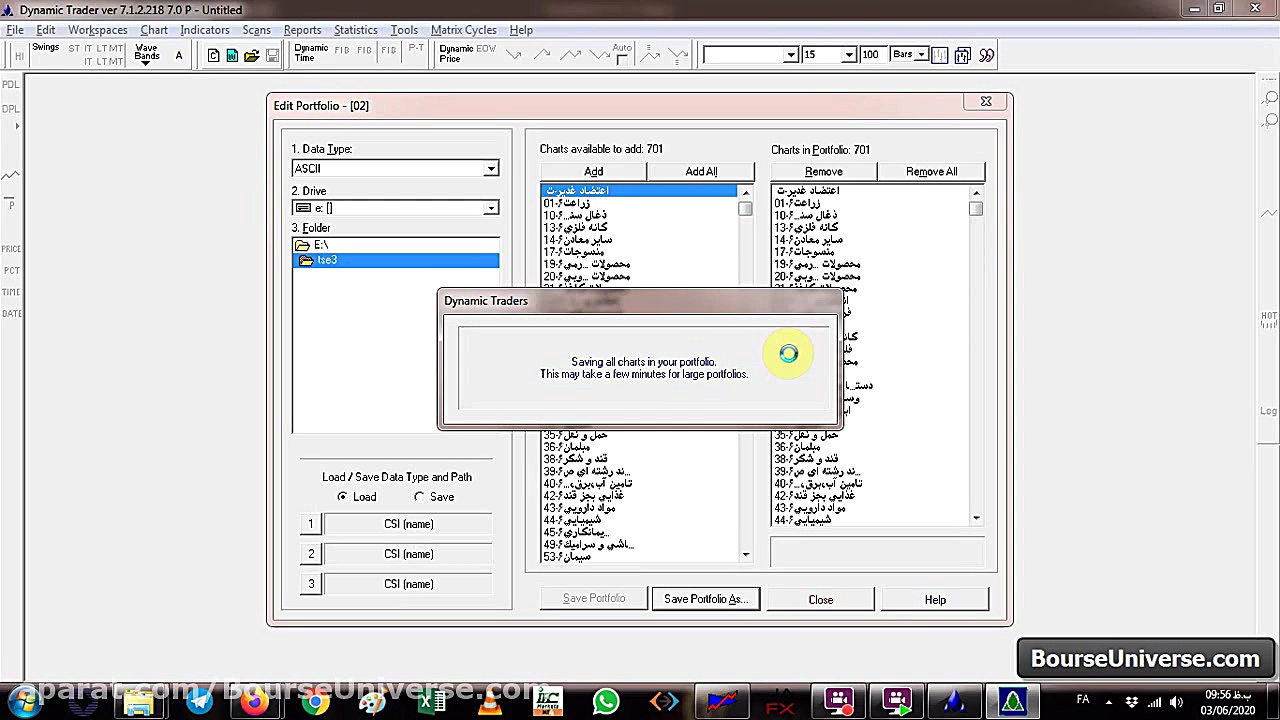Open the Indicators menu
This screenshot has height=720, width=1280.
point(204,30)
